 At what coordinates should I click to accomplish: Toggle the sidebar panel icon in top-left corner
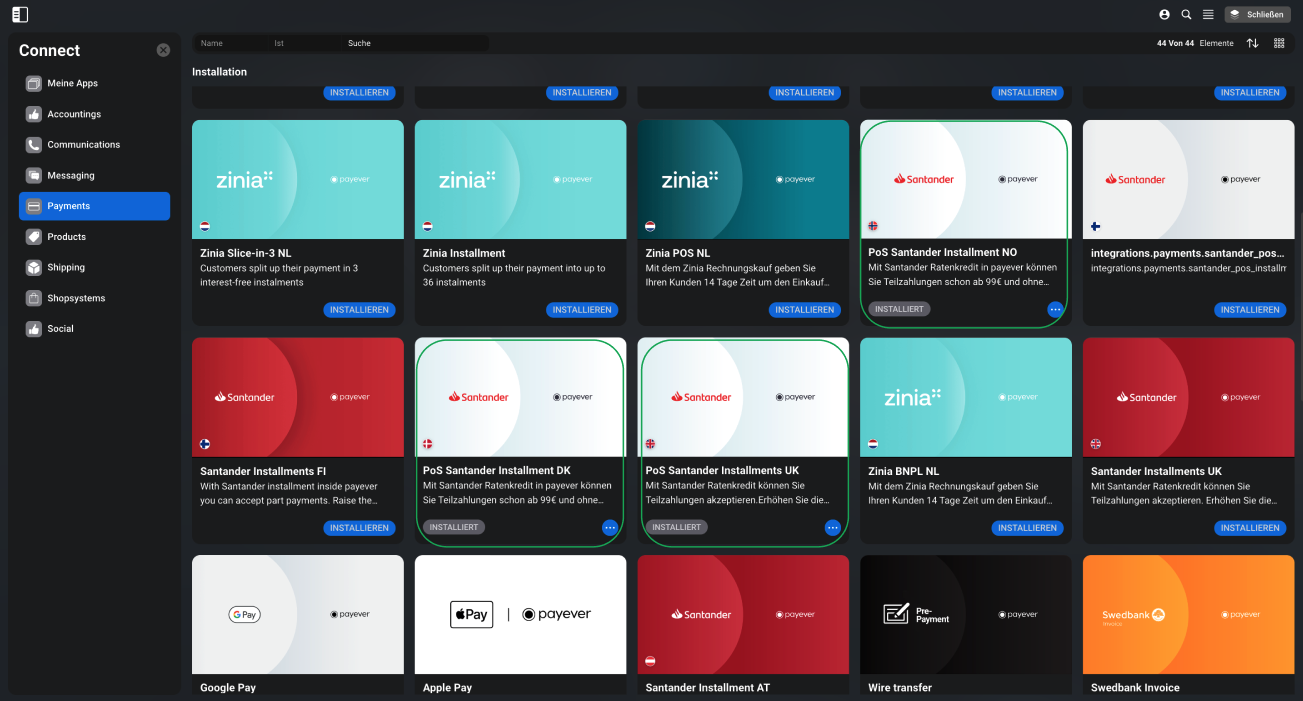point(20,14)
